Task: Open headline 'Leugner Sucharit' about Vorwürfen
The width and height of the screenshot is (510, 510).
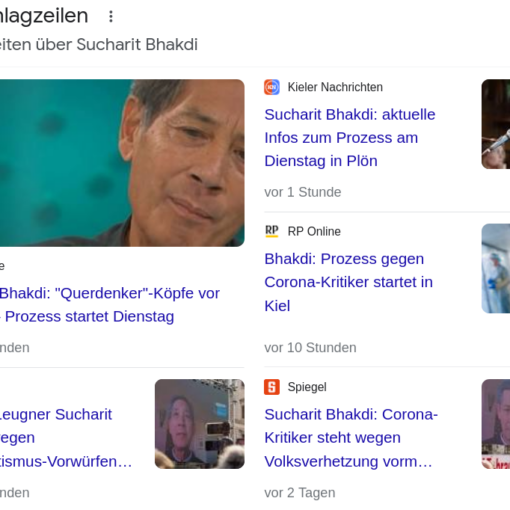Action: [66, 438]
